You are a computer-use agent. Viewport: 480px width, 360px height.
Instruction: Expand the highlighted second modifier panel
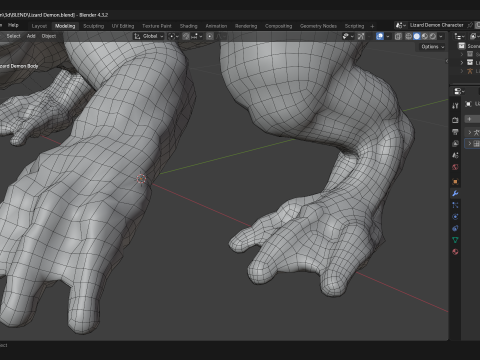coord(469,144)
